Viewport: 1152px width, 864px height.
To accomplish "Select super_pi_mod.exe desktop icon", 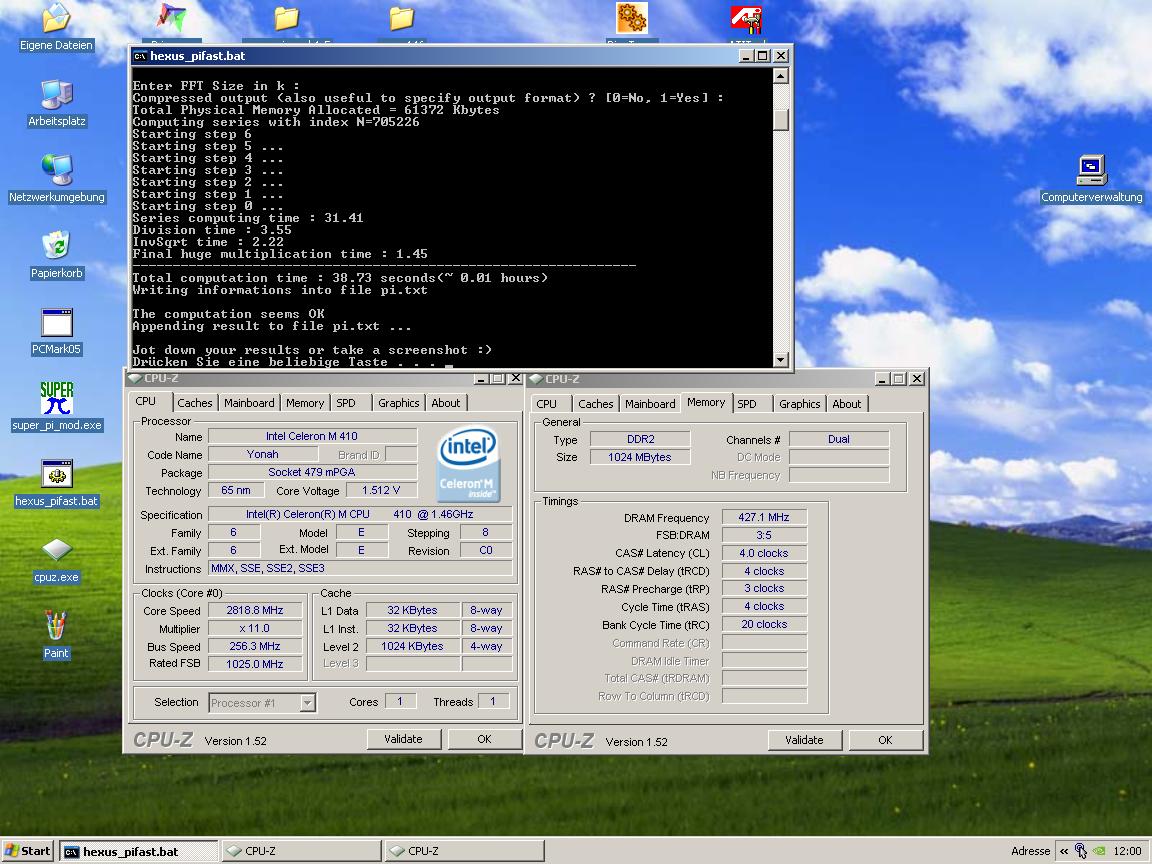I will coord(57,407).
